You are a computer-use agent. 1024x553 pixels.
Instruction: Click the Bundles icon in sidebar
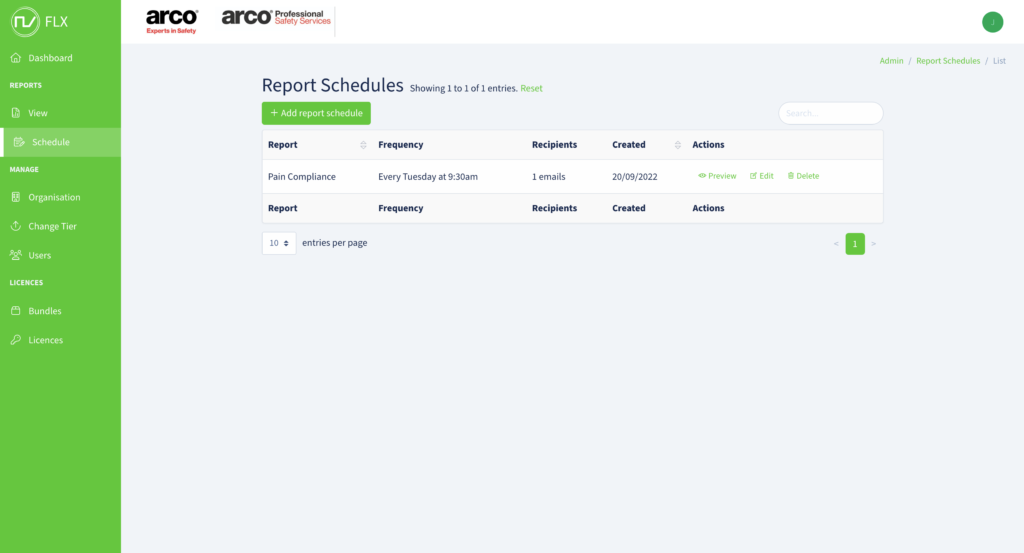coord(16,311)
